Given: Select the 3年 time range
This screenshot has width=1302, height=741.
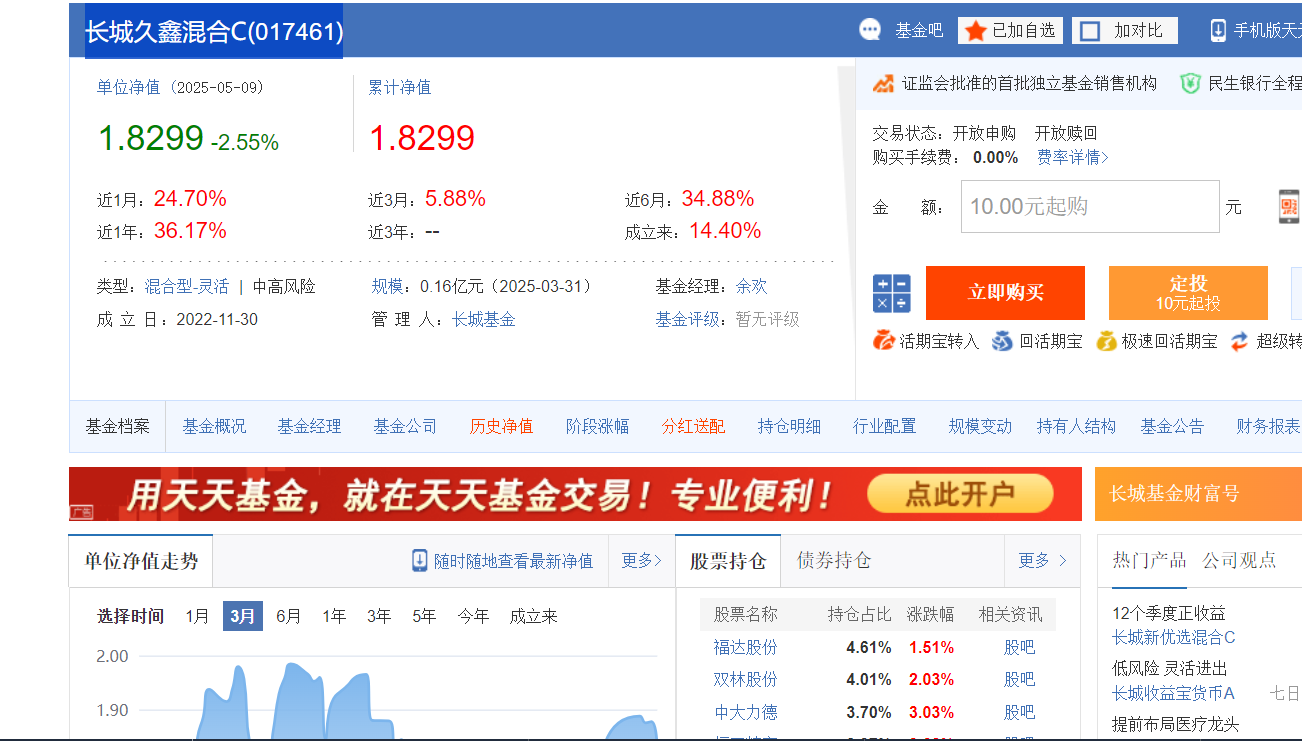Looking at the screenshot, I should coord(379,616).
